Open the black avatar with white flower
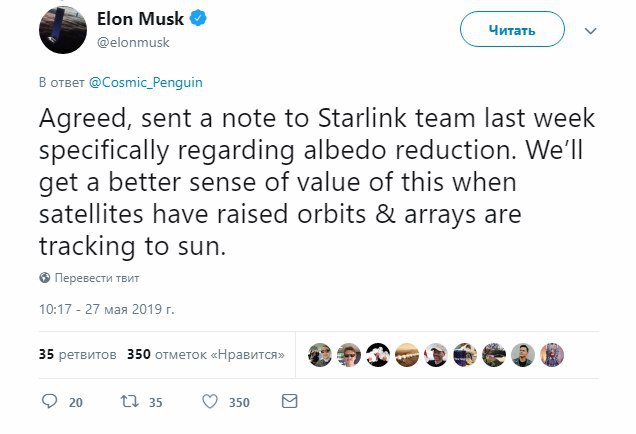Image resolution: width=636 pixels, height=434 pixels. (378, 354)
